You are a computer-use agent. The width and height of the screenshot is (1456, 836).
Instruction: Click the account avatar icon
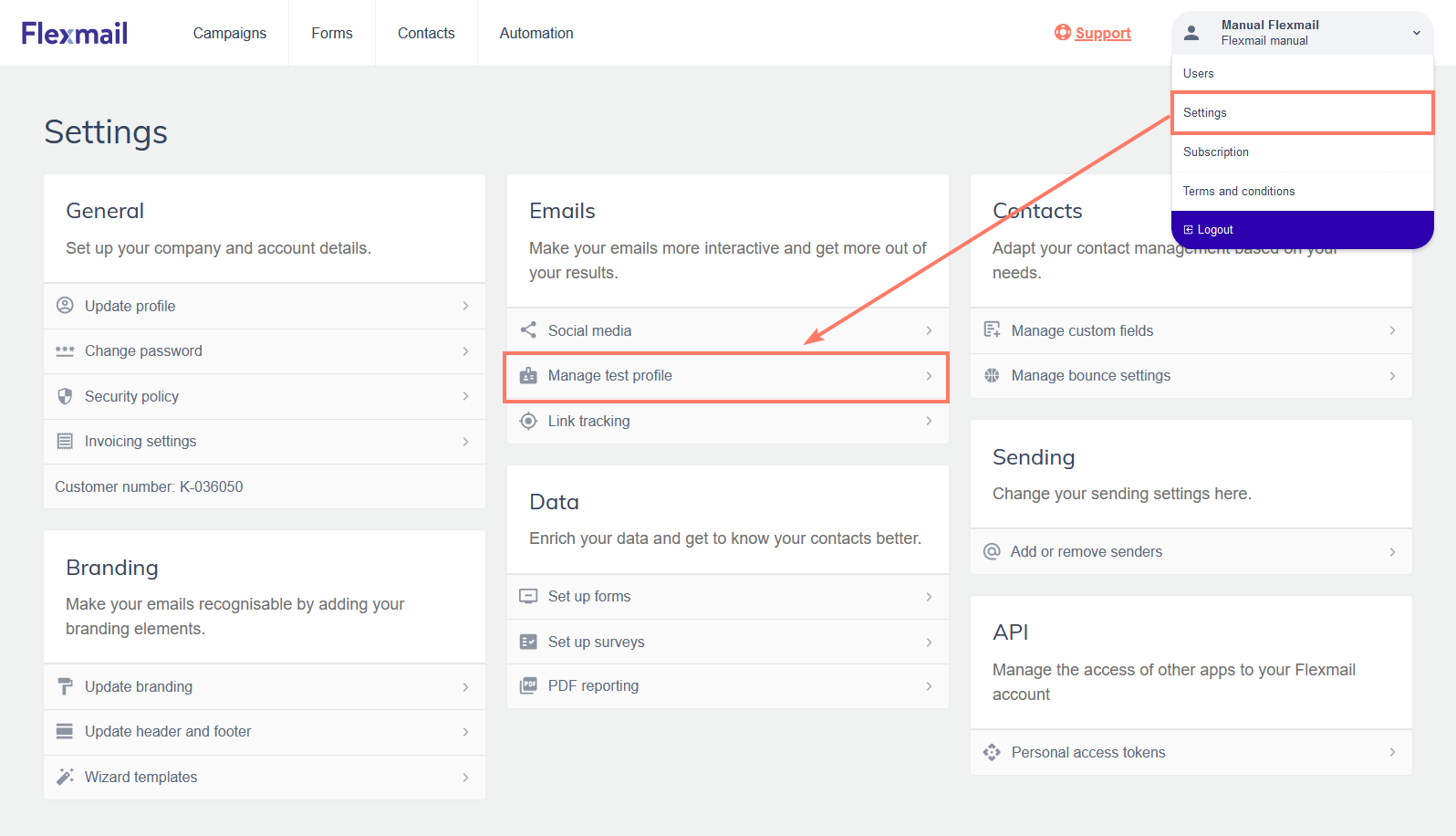pos(1191,33)
